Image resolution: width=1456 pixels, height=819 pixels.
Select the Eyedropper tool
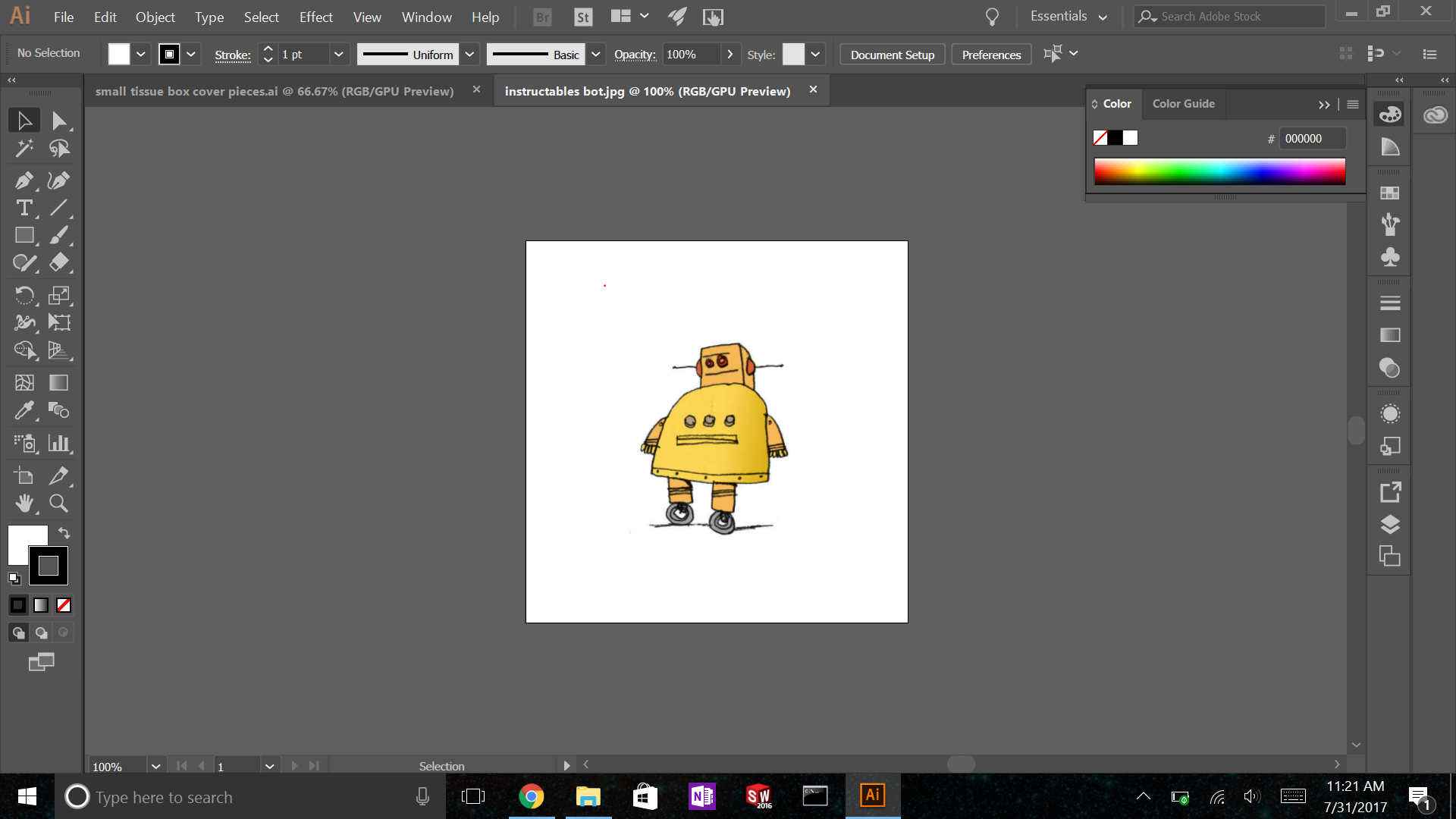coord(24,410)
